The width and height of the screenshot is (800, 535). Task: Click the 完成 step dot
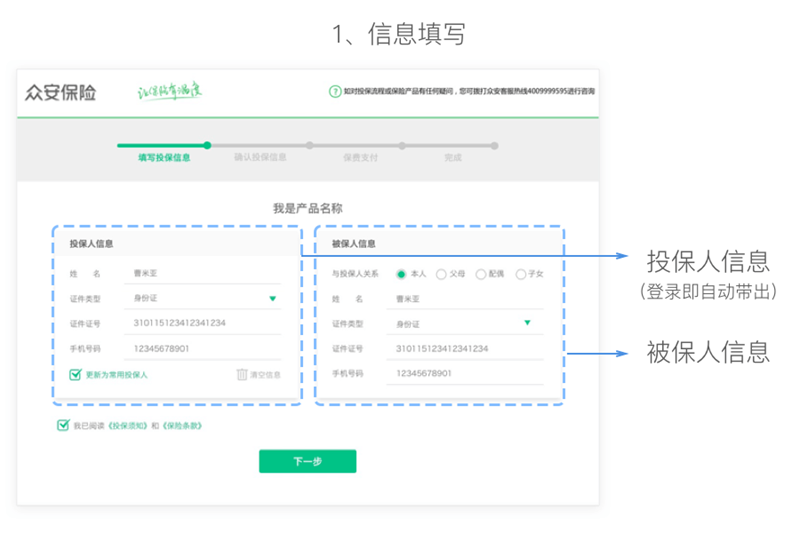click(494, 146)
